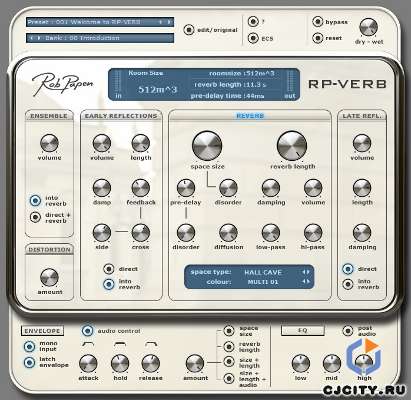This screenshot has height=400, width=411.
Task: Click the question mark help button
Action: (253, 22)
